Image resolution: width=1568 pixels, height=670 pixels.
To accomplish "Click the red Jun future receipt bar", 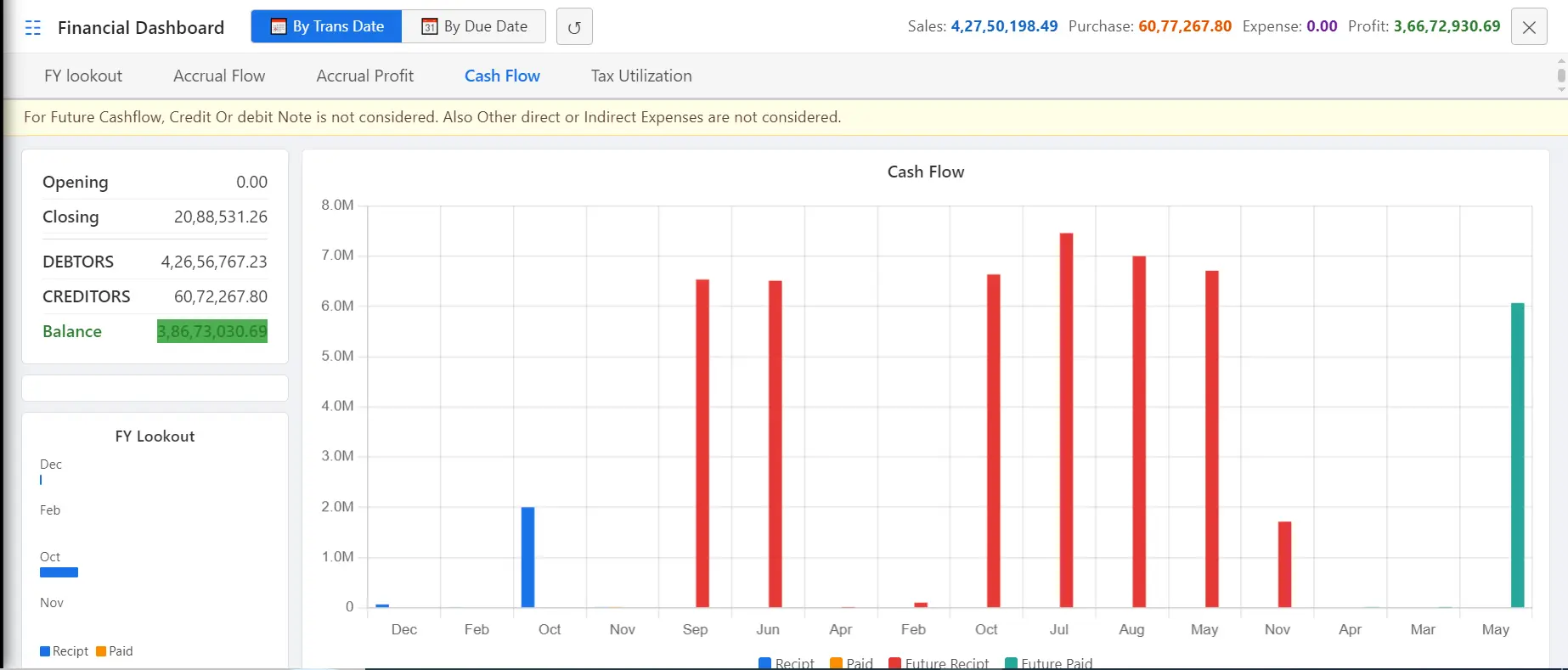I will coord(776,443).
